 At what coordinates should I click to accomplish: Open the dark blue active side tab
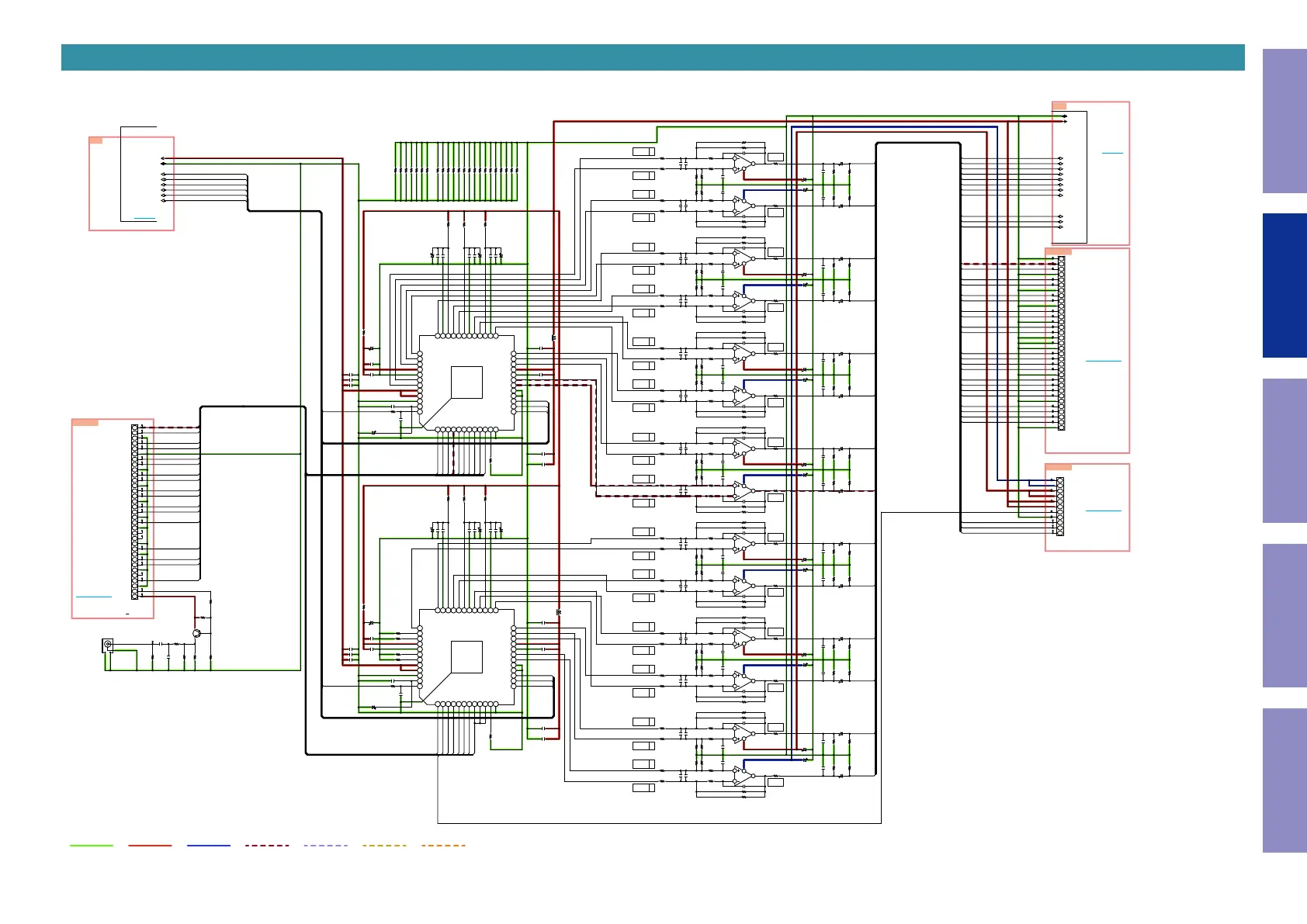point(1284,286)
